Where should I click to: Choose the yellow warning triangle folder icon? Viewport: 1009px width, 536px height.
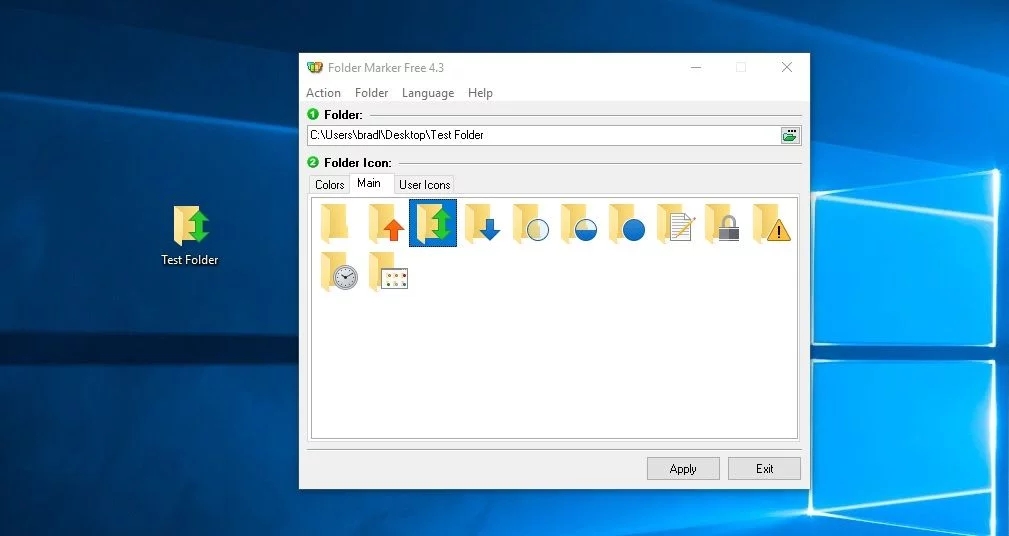click(x=771, y=223)
